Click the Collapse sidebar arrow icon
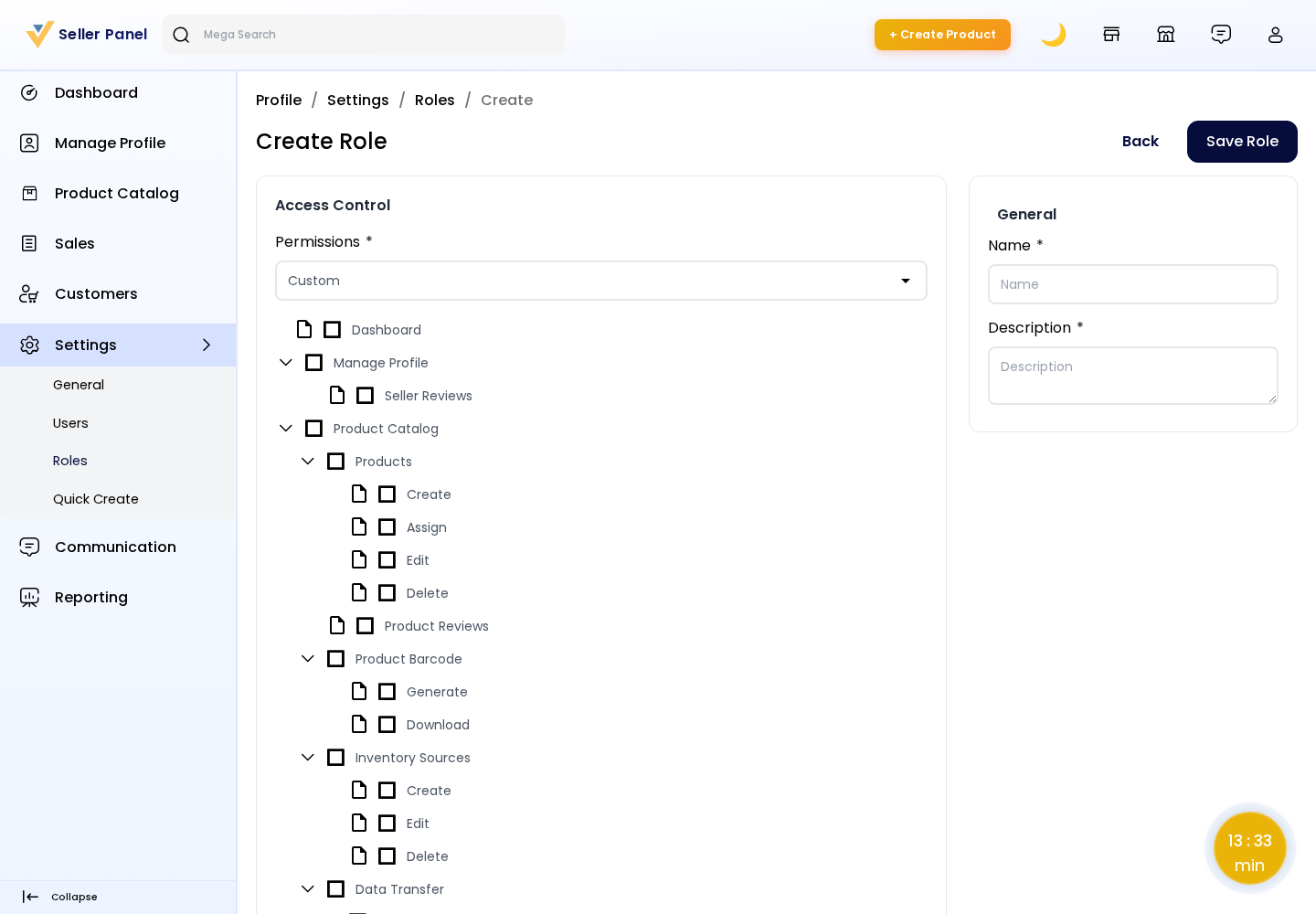This screenshot has width=1316, height=914. coord(30,897)
